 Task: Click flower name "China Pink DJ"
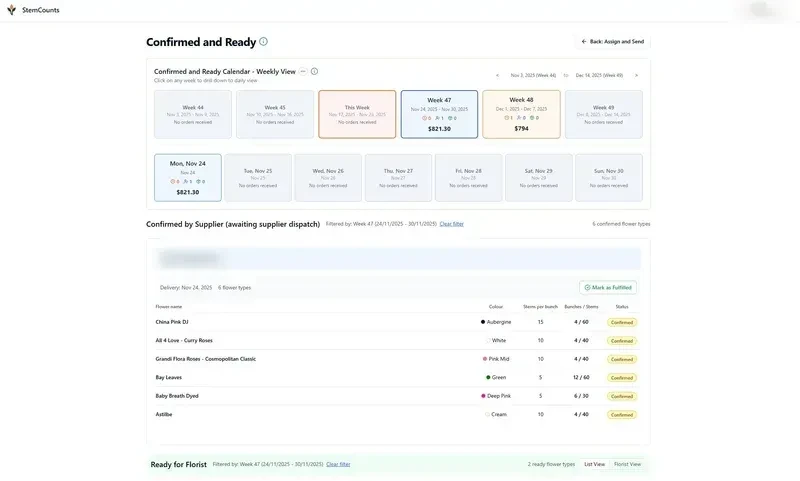172,322
